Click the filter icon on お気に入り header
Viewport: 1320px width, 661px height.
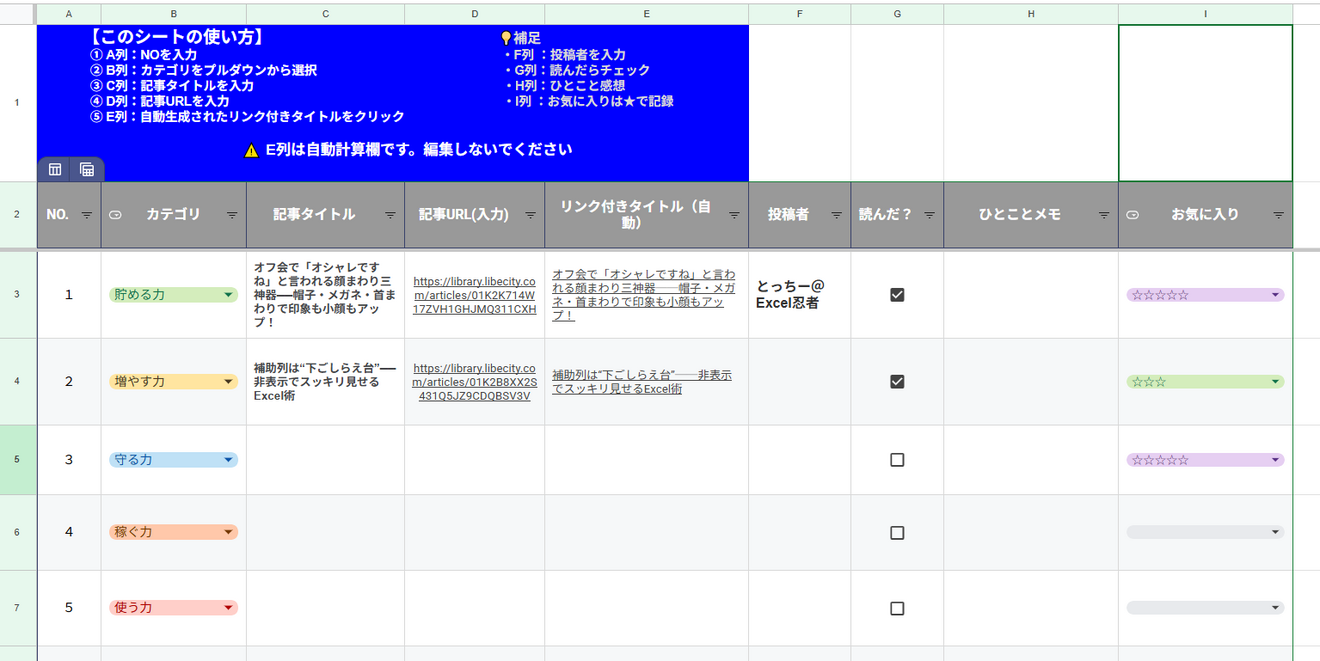pyautogui.click(x=1278, y=215)
